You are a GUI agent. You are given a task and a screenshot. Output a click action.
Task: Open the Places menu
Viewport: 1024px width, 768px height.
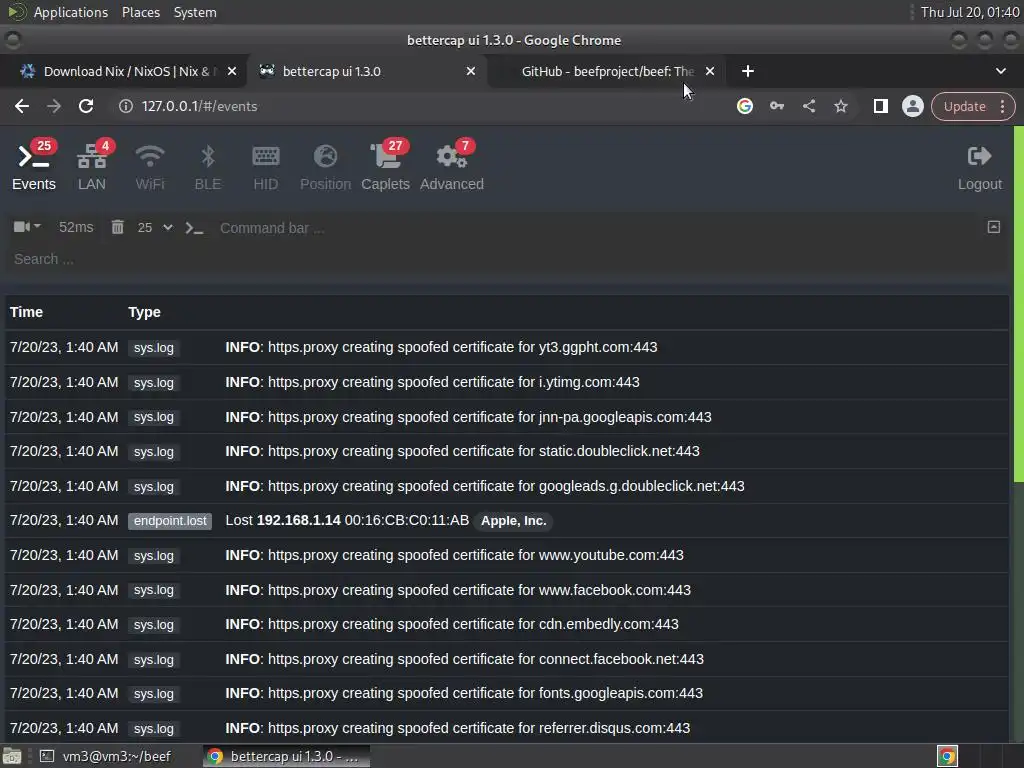coord(140,12)
